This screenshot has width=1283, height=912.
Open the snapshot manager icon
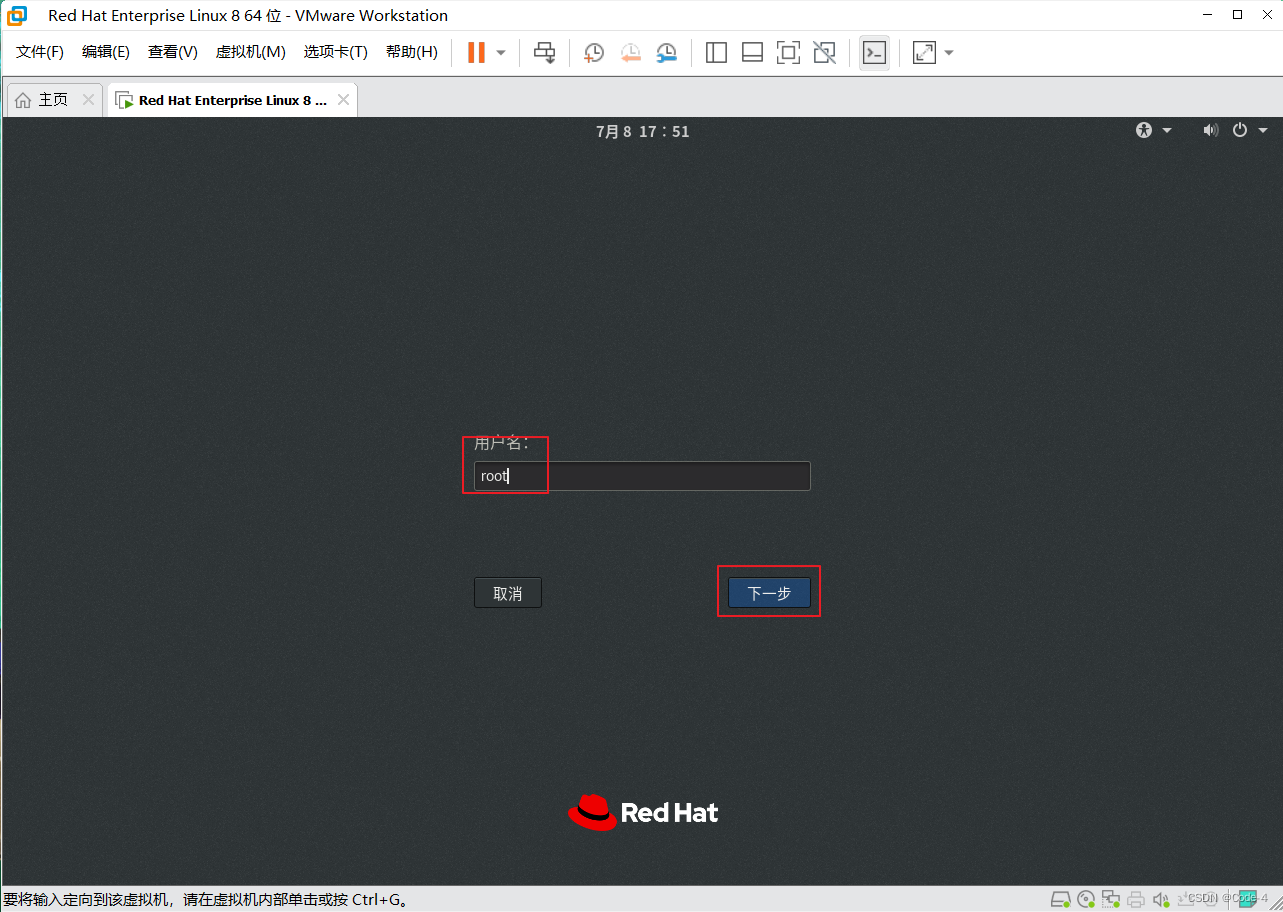click(x=667, y=52)
